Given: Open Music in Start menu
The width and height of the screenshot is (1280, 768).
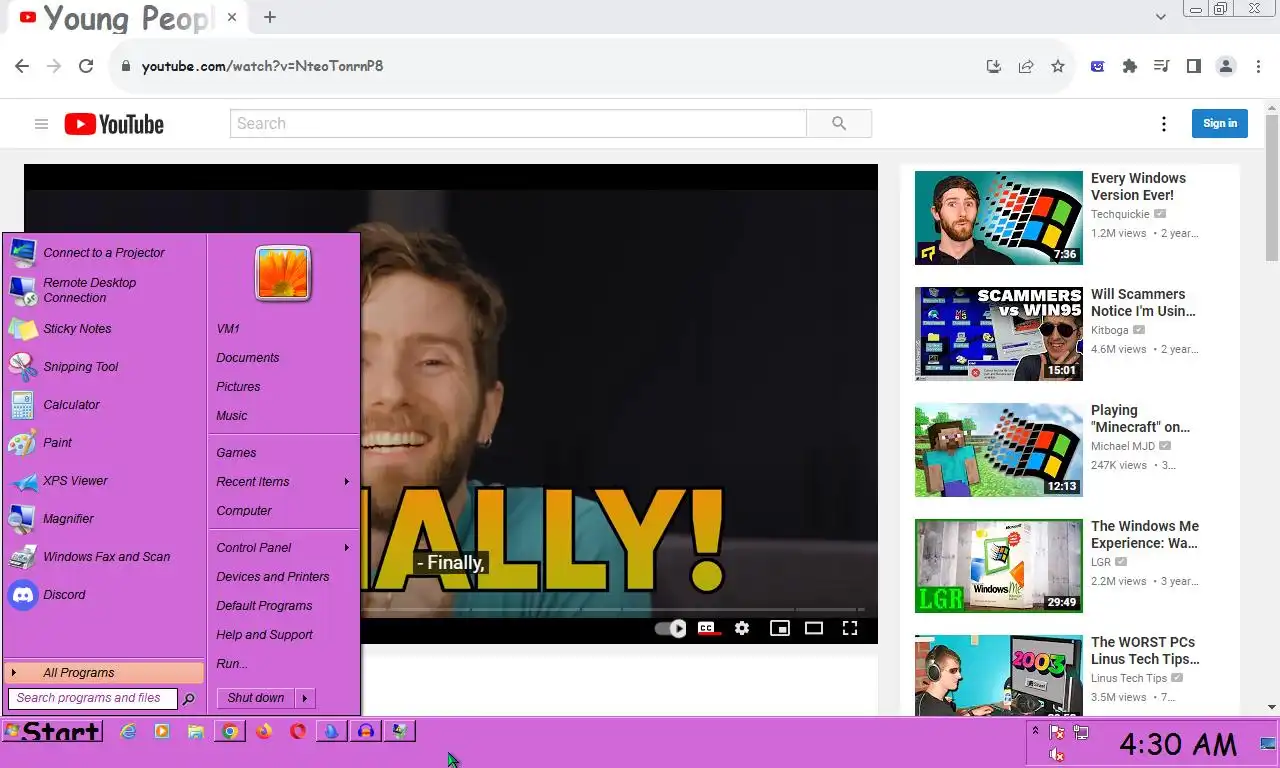Looking at the screenshot, I should pyautogui.click(x=232, y=416).
